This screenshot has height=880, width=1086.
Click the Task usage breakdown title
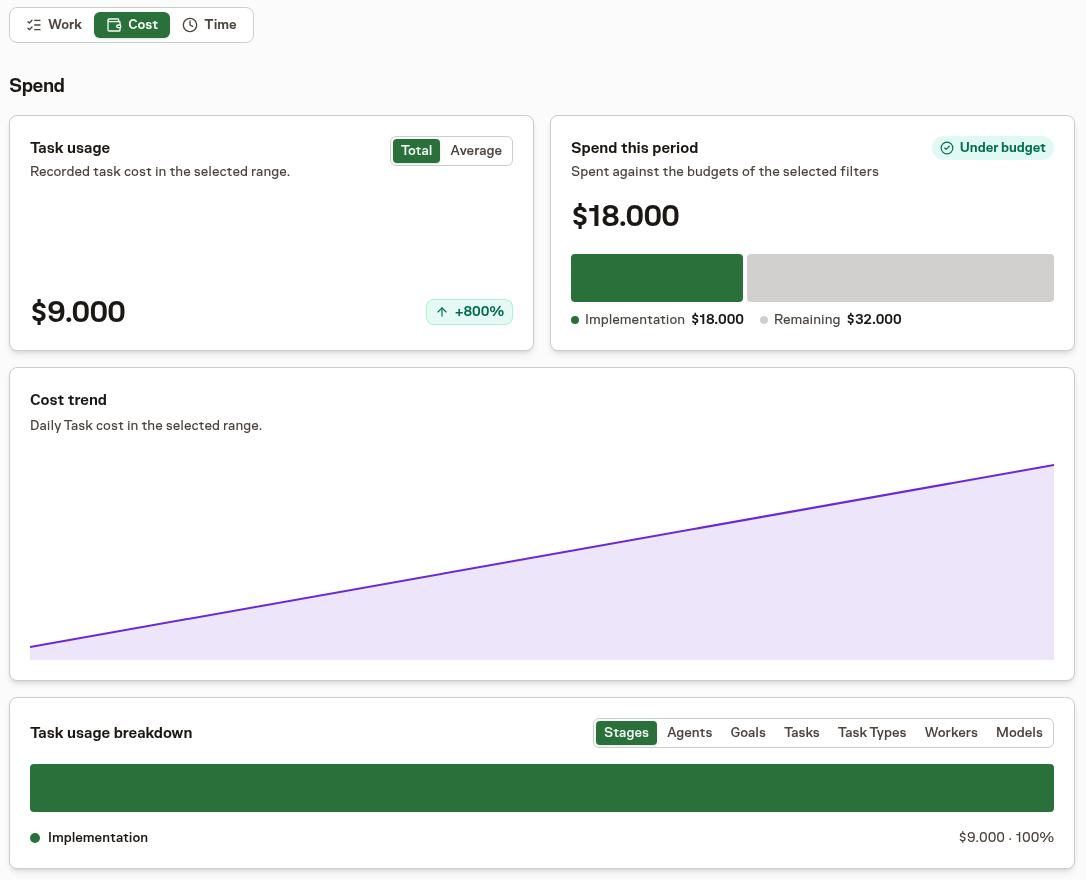112,733
